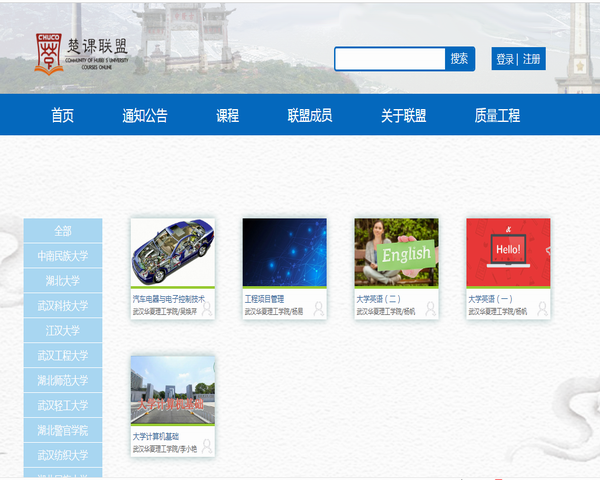600x480 pixels.
Task: Open the car electronics course thumbnail
Action: [x=172, y=252]
